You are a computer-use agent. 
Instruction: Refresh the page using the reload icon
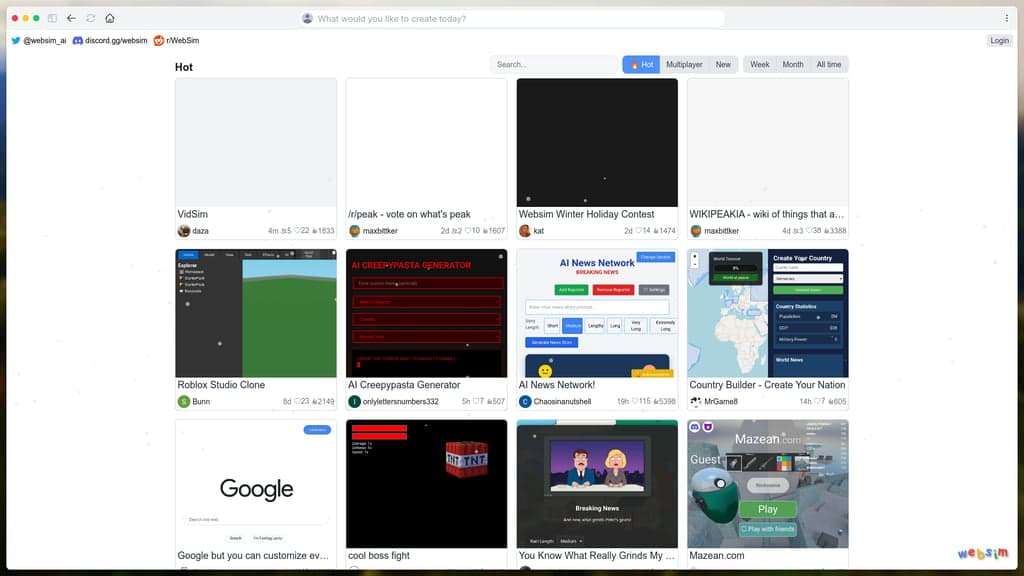pos(88,17)
